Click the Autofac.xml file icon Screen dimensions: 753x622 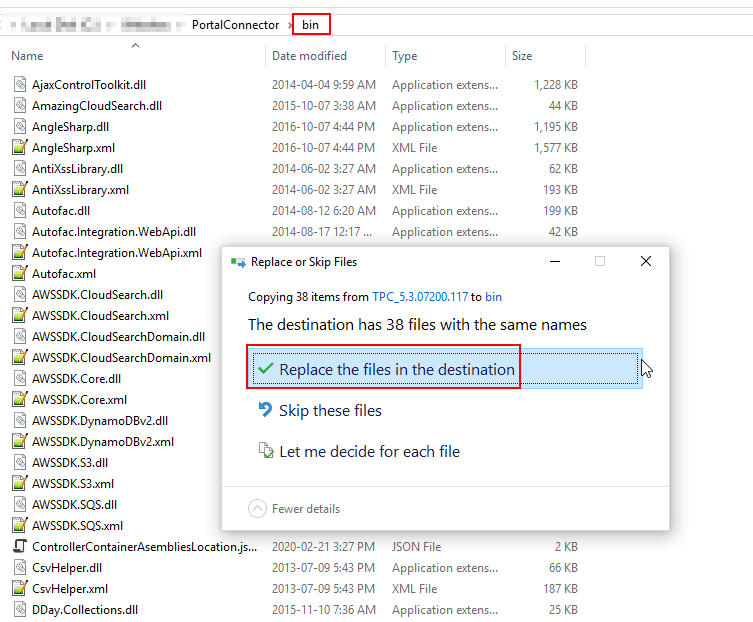20,274
